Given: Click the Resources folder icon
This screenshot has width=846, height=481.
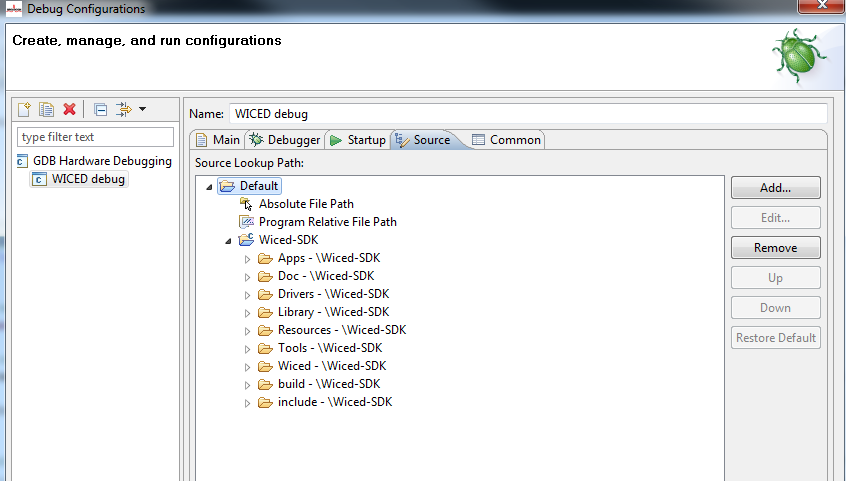Looking at the screenshot, I should [x=265, y=330].
